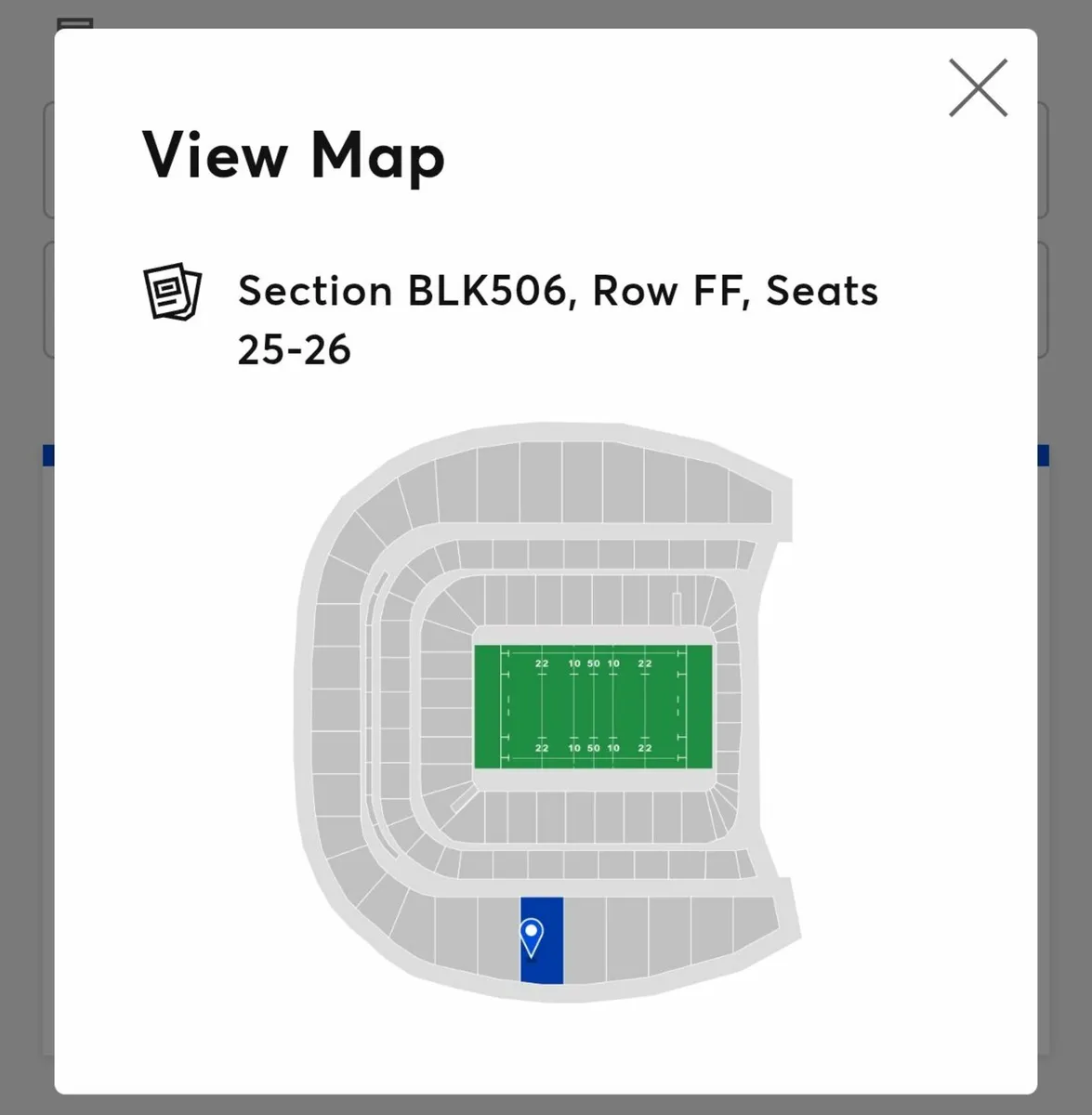Click the ticket icon beside the section text
Viewport: 1092px width, 1115px height.
(x=172, y=292)
